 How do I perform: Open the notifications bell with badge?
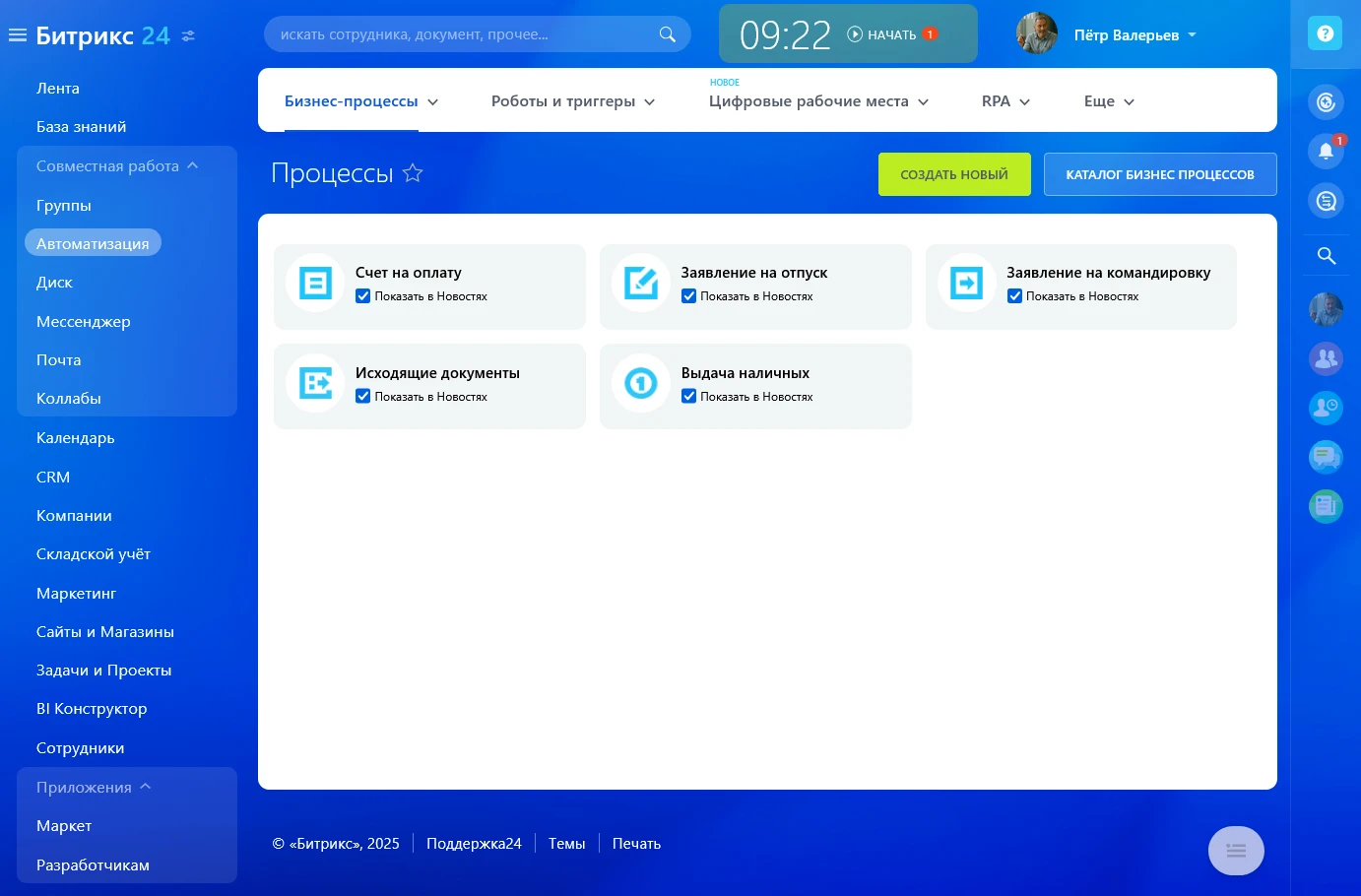click(x=1326, y=152)
